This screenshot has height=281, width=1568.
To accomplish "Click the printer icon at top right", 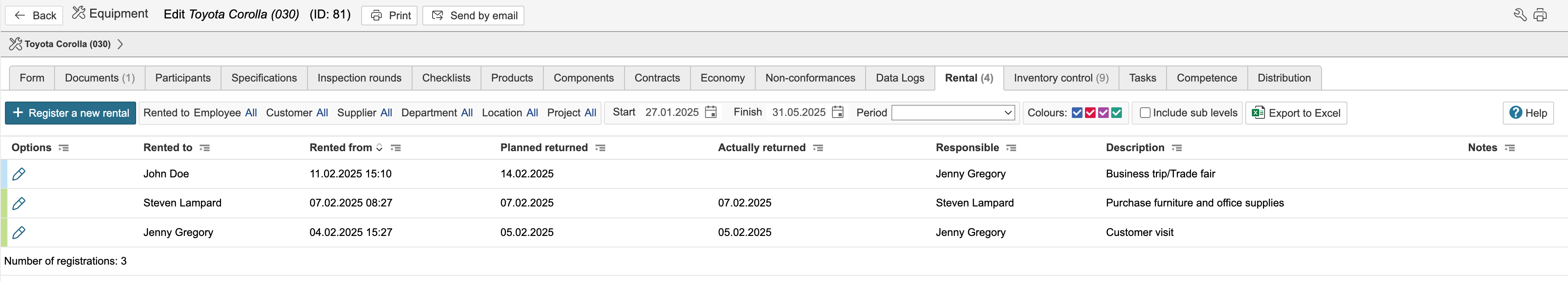I will pyautogui.click(x=1540, y=15).
